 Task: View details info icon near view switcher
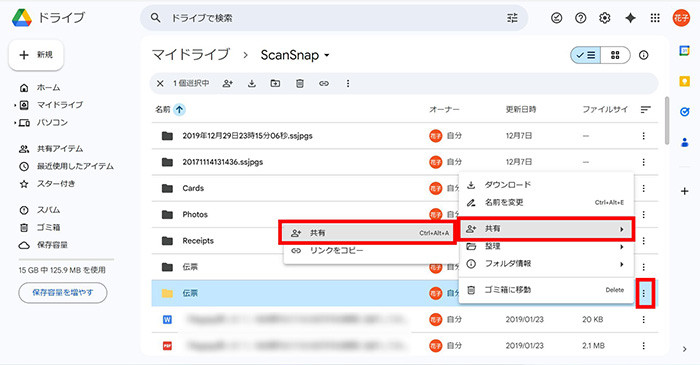643,55
